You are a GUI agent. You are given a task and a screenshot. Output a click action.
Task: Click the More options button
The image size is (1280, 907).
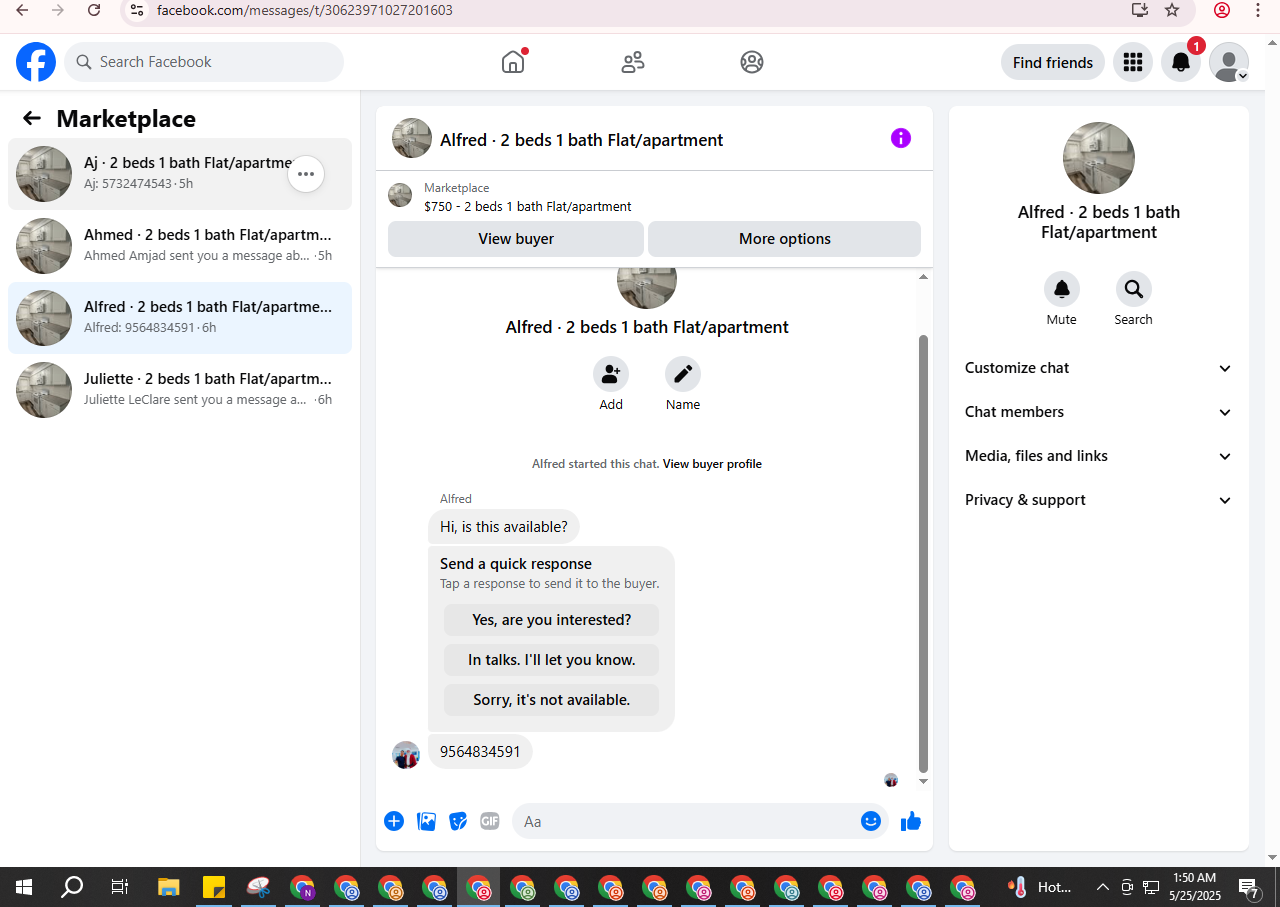point(785,239)
